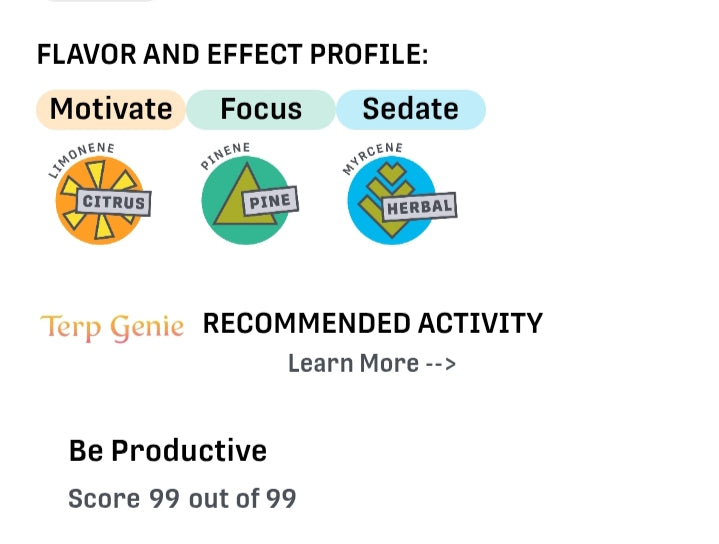Click the Flavor and Effect Profile heading
Viewport: 719px width, 544px height.
[x=232, y=54]
